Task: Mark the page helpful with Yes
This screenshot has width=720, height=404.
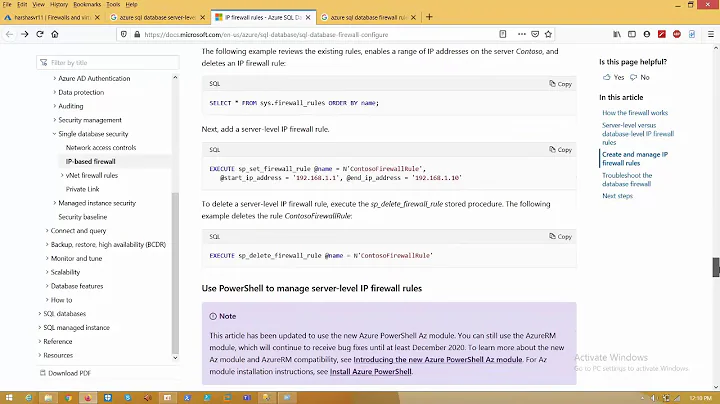Action: point(613,78)
